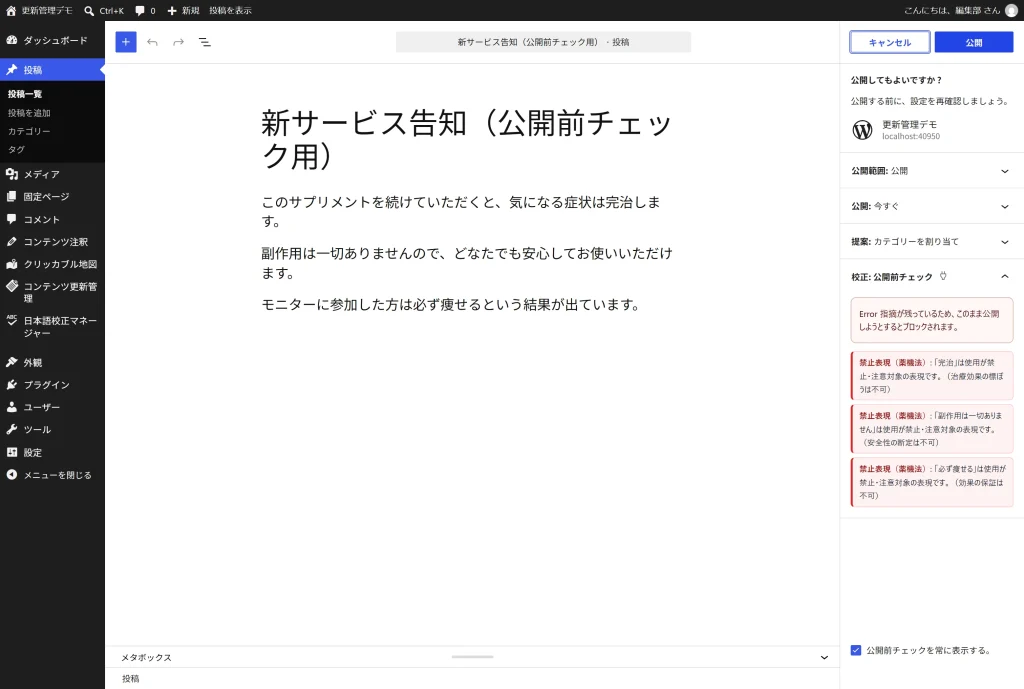Image resolution: width=1024 pixels, height=689 pixels.
Task: Click the プラグイン plug icon
Action: pyautogui.click(x=12, y=385)
